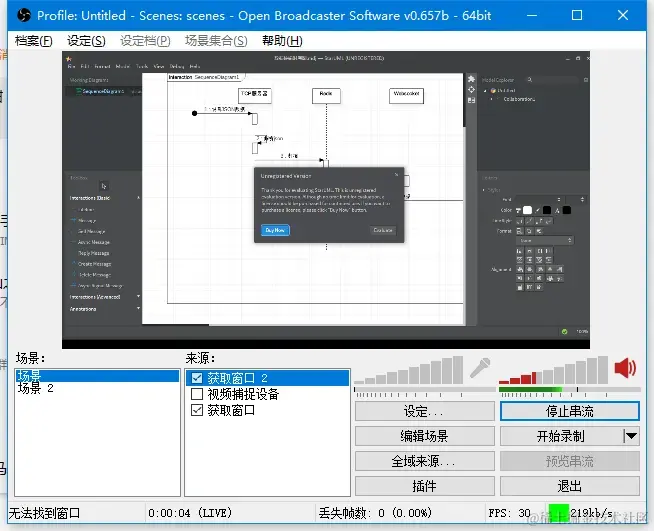The image size is (654, 531).
Task: Click the OBS logo in the title bar
Action: pos(24,15)
